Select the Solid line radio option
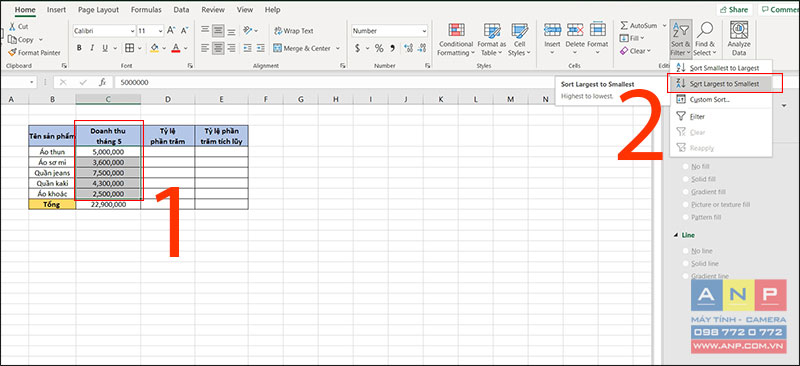The height and width of the screenshot is (366, 800). click(686, 264)
